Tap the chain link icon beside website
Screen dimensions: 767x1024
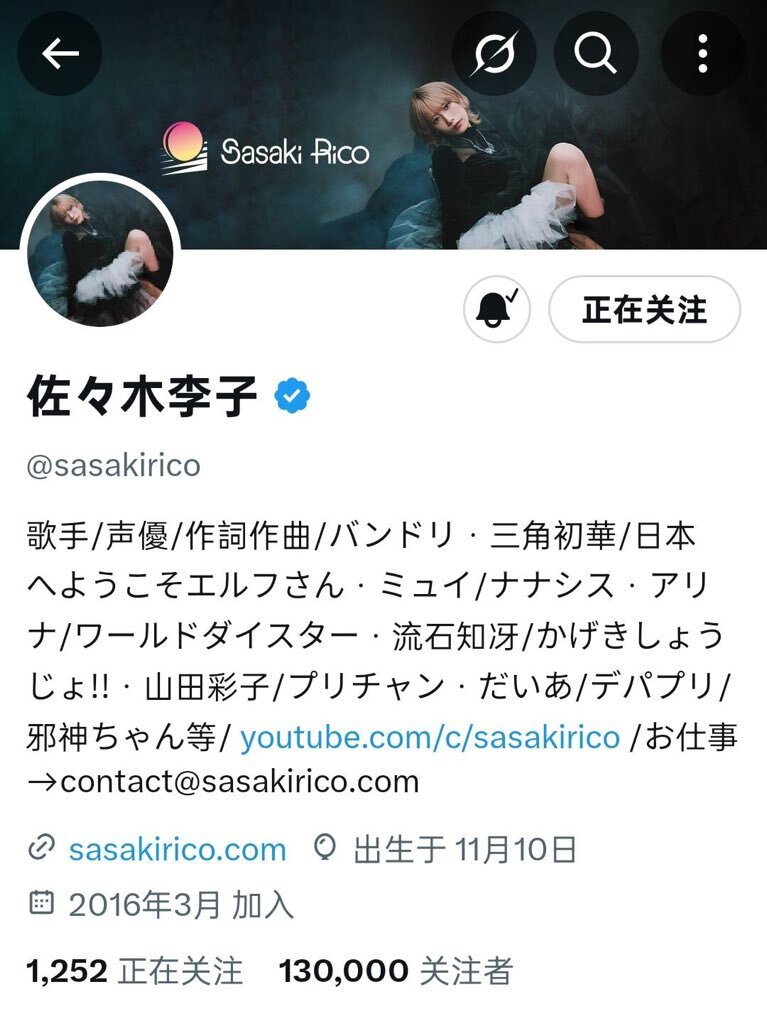coord(41,848)
